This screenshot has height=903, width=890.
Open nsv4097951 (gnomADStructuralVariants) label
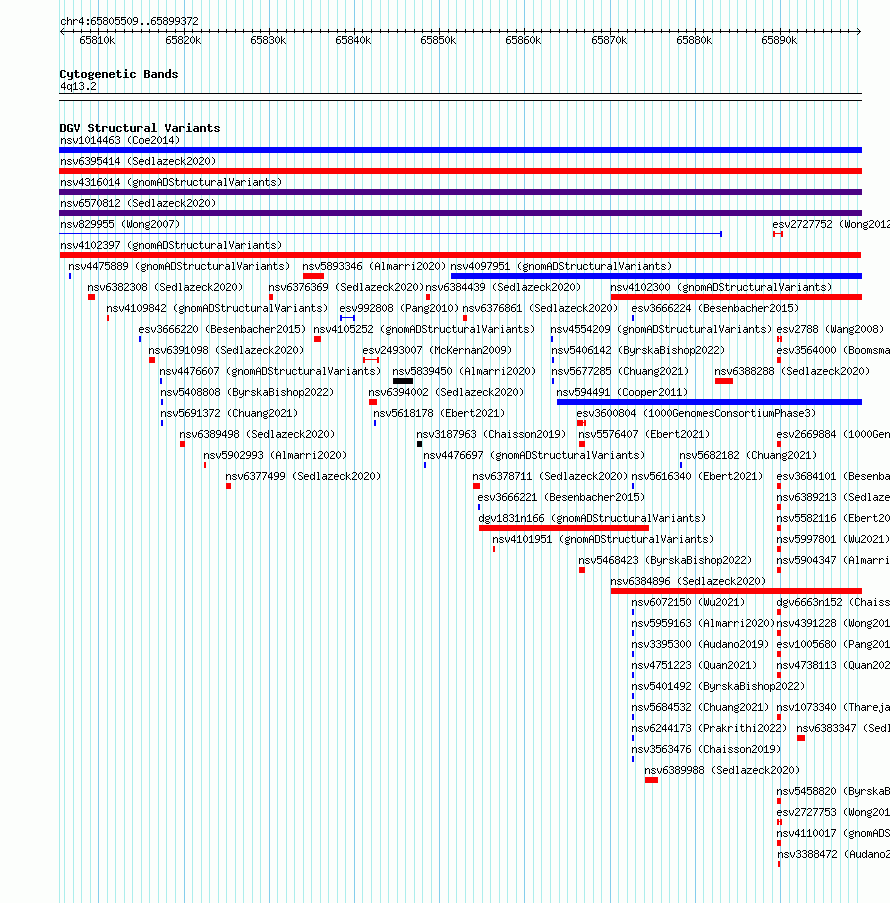(561, 267)
